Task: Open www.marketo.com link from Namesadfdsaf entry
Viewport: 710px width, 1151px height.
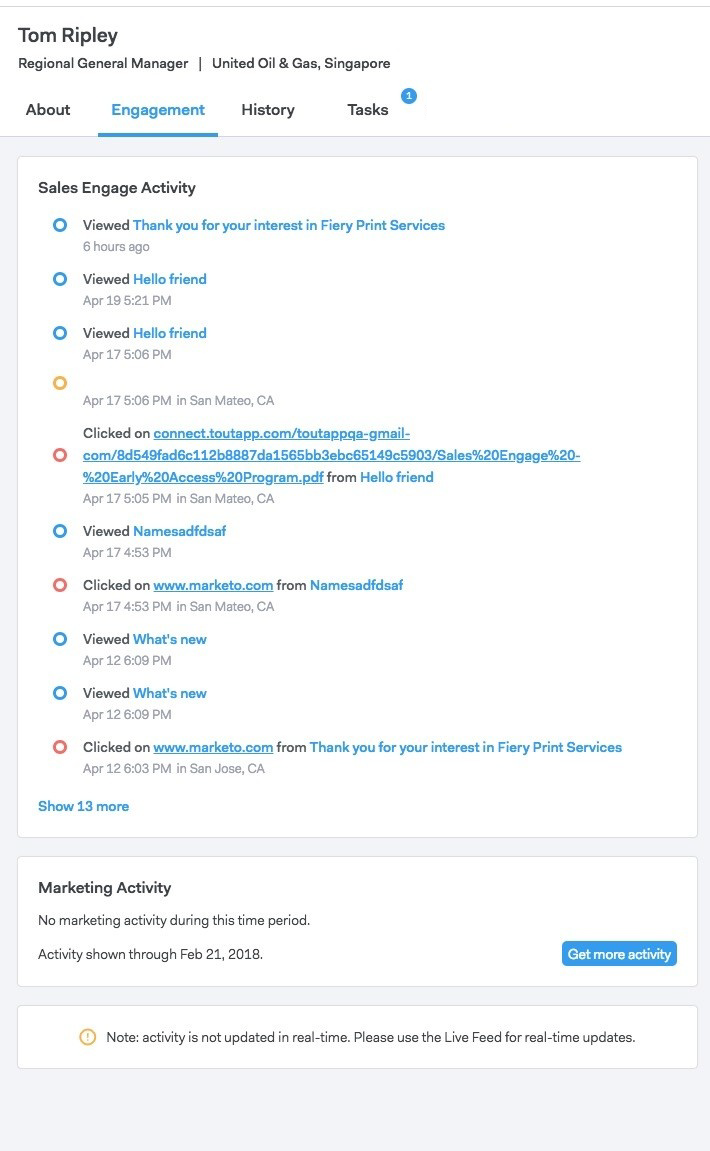Action: pyautogui.click(x=213, y=585)
